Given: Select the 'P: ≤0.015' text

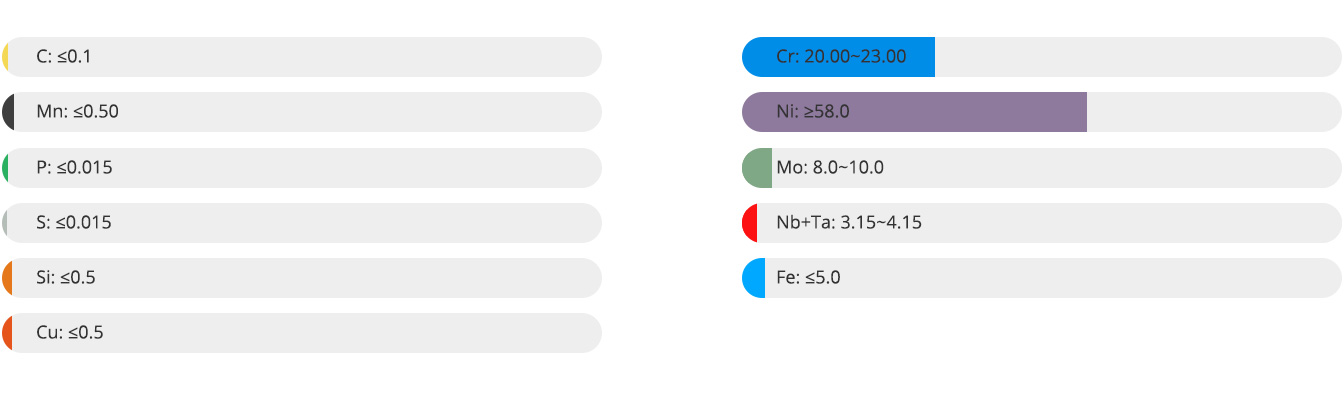Looking at the screenshot, I should [x=74, y=168].
